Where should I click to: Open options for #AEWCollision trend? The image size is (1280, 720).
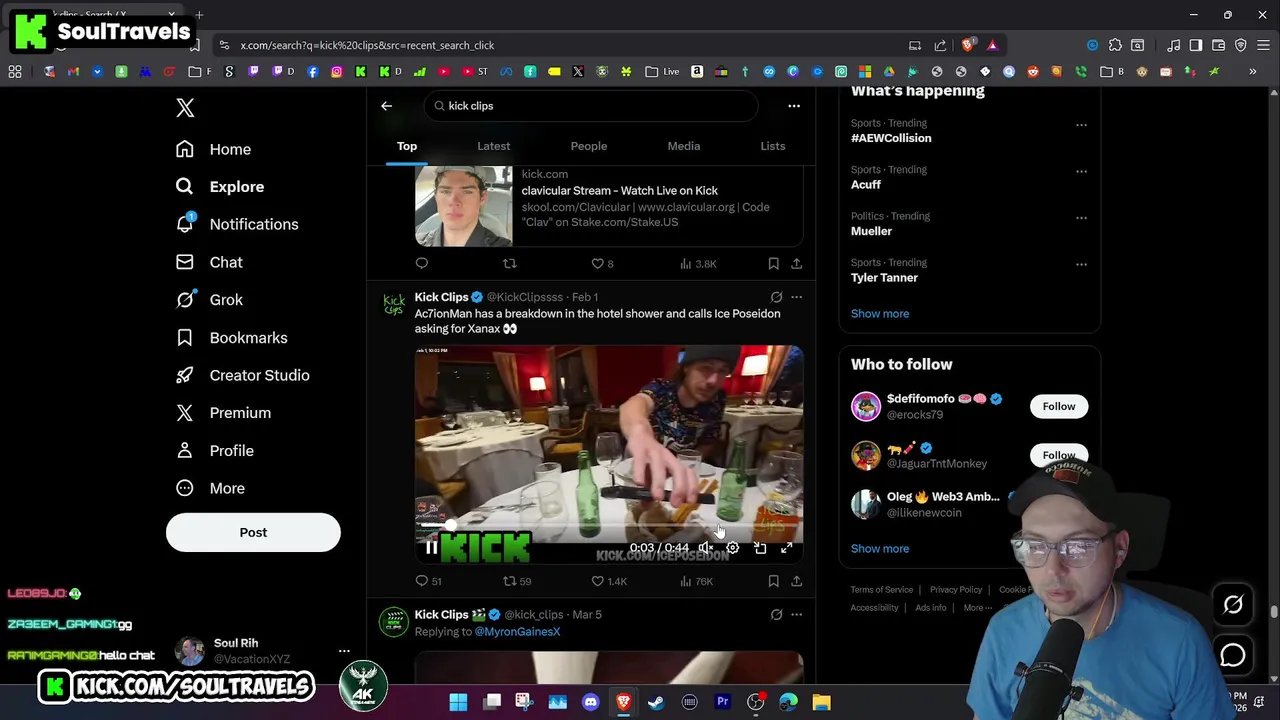[1081, 125]
